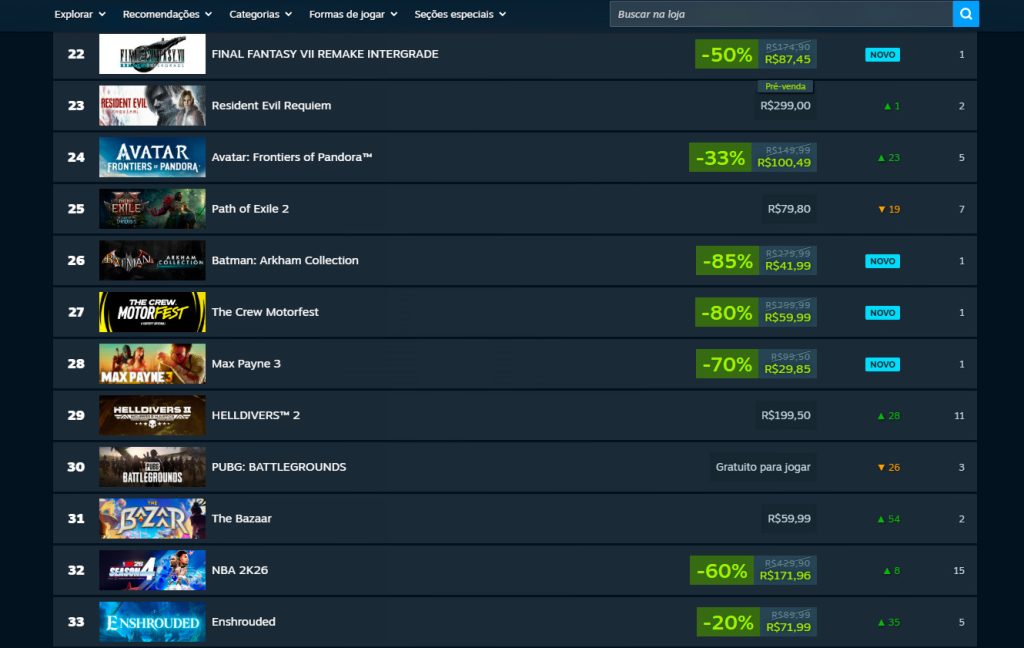This screenshot has width=1024, height=648.
Task: Select the Path of Exile 2 thumbnail
Action: click(152, 209)
